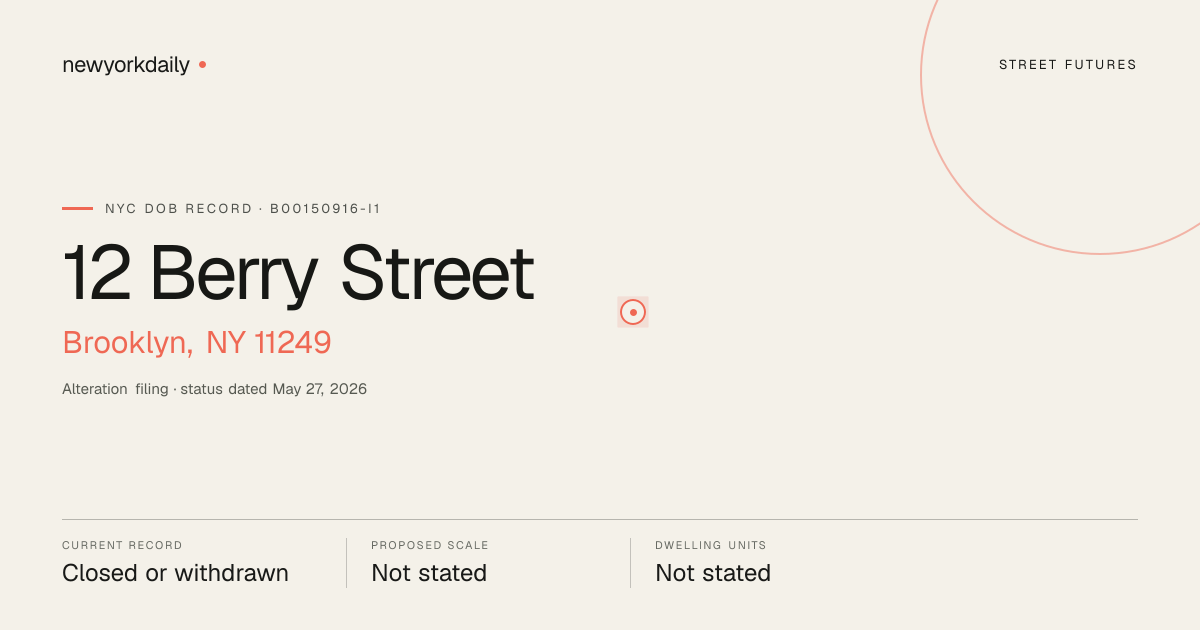Viewport: 1200px width, 630px height.
Task: Click the DWELLING UNITS label
Action: pyautogui.click(x=711, y=546)
